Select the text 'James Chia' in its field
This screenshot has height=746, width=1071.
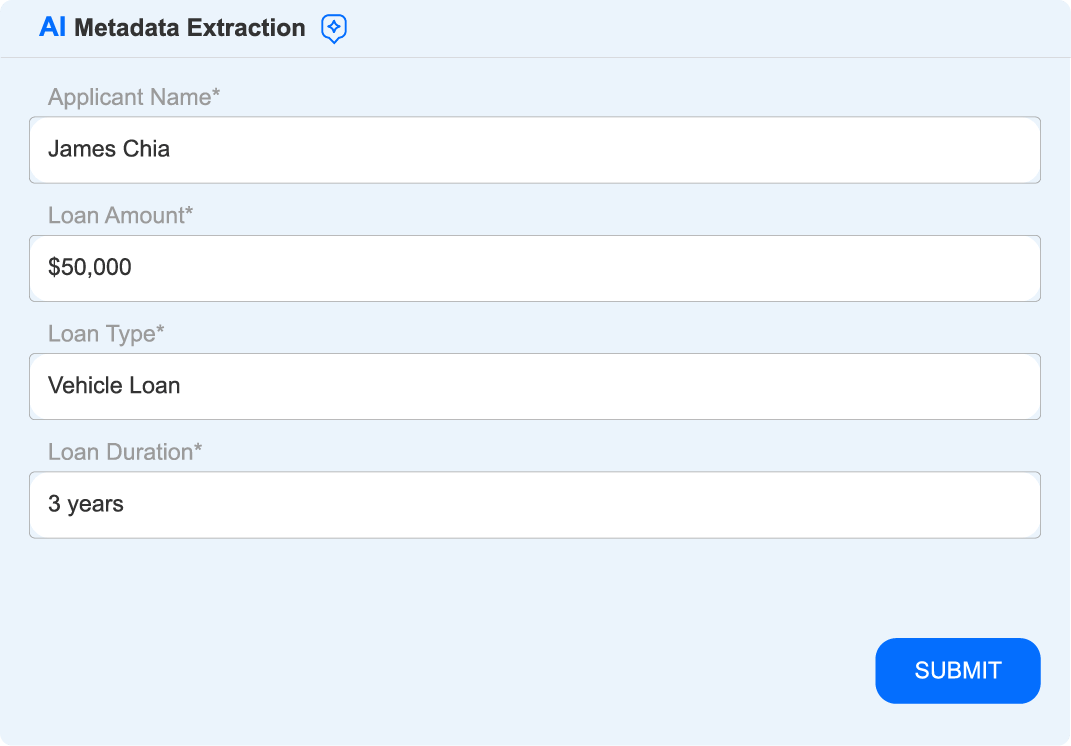tap(109, 149)
